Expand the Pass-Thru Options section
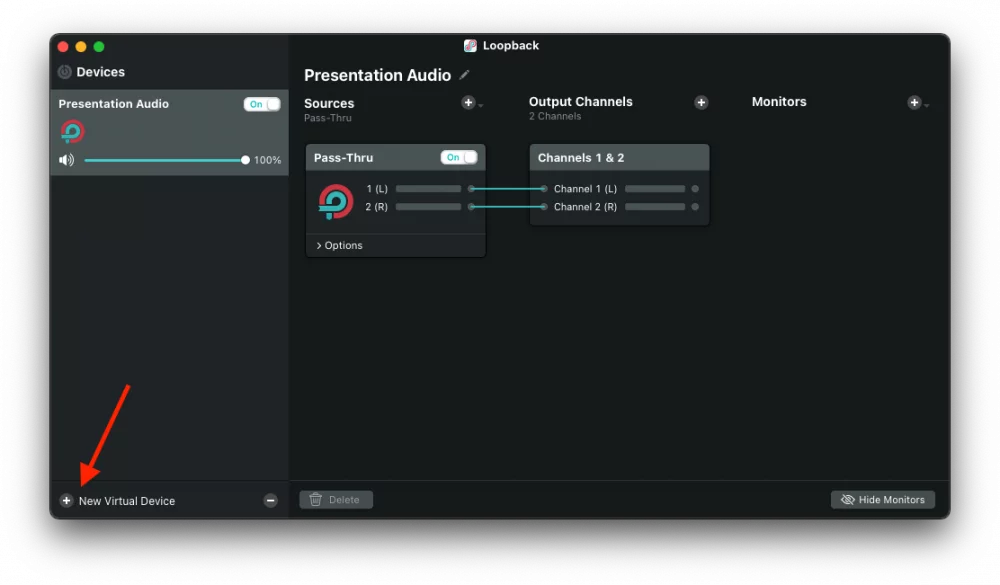 tap(339, 246)
